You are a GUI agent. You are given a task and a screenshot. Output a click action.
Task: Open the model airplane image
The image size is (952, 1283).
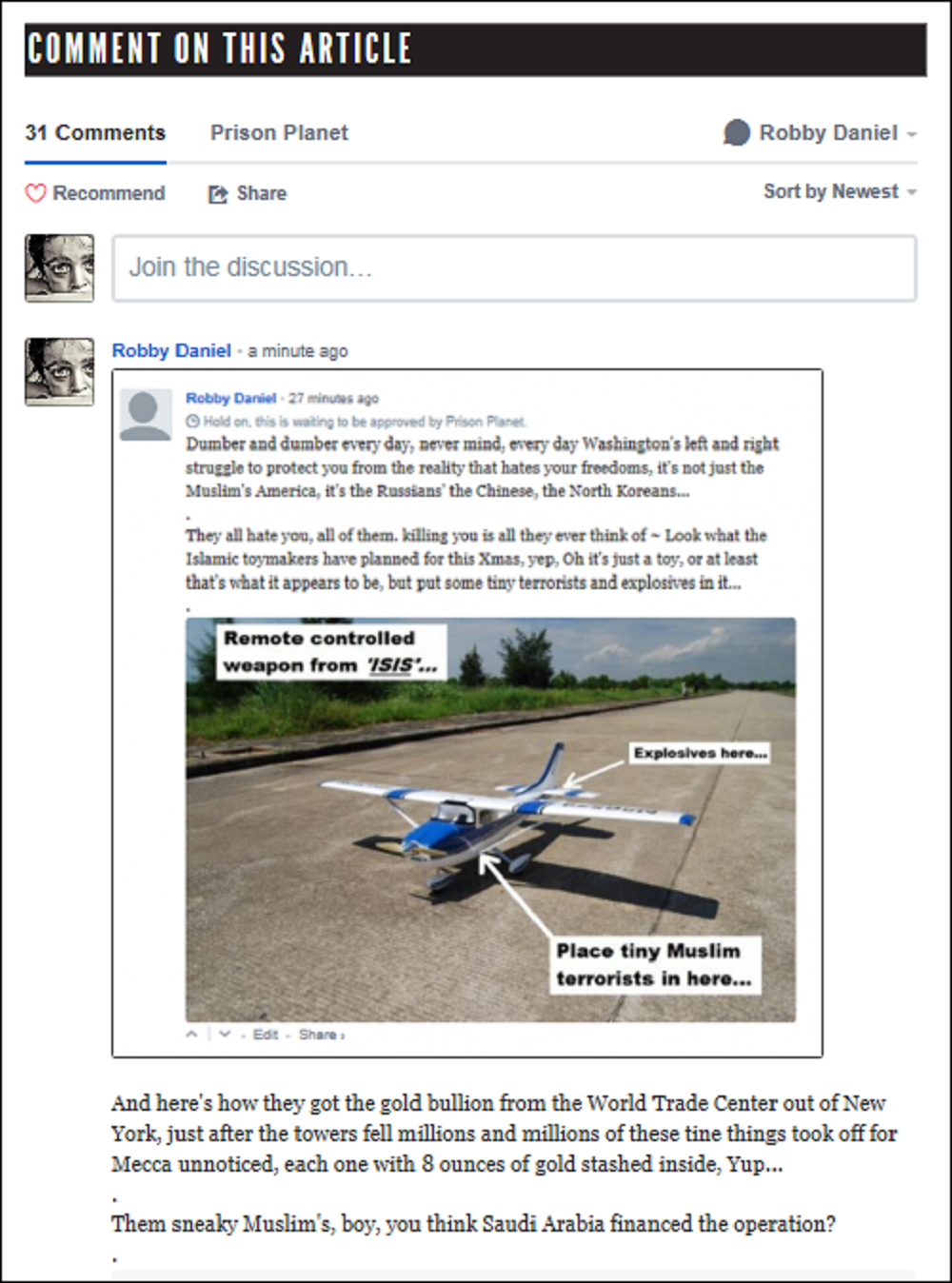[490, 819]
